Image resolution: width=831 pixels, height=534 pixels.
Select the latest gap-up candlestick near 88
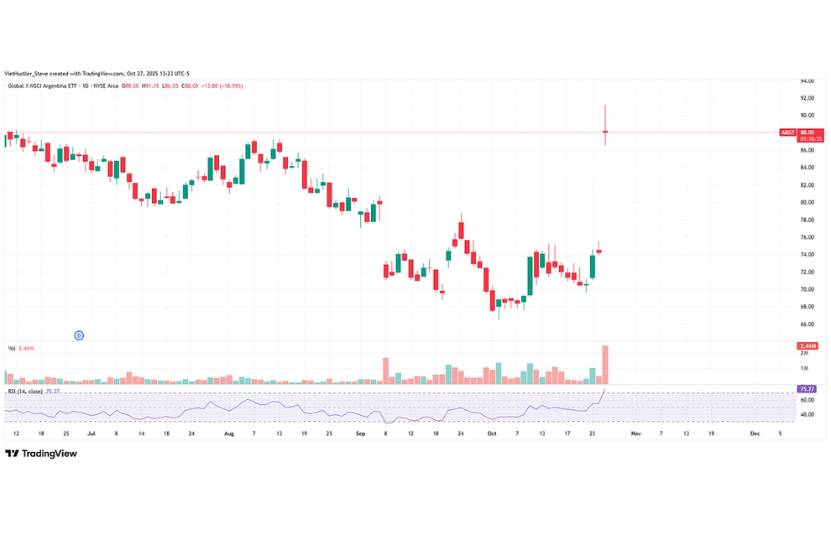point(605,131)
